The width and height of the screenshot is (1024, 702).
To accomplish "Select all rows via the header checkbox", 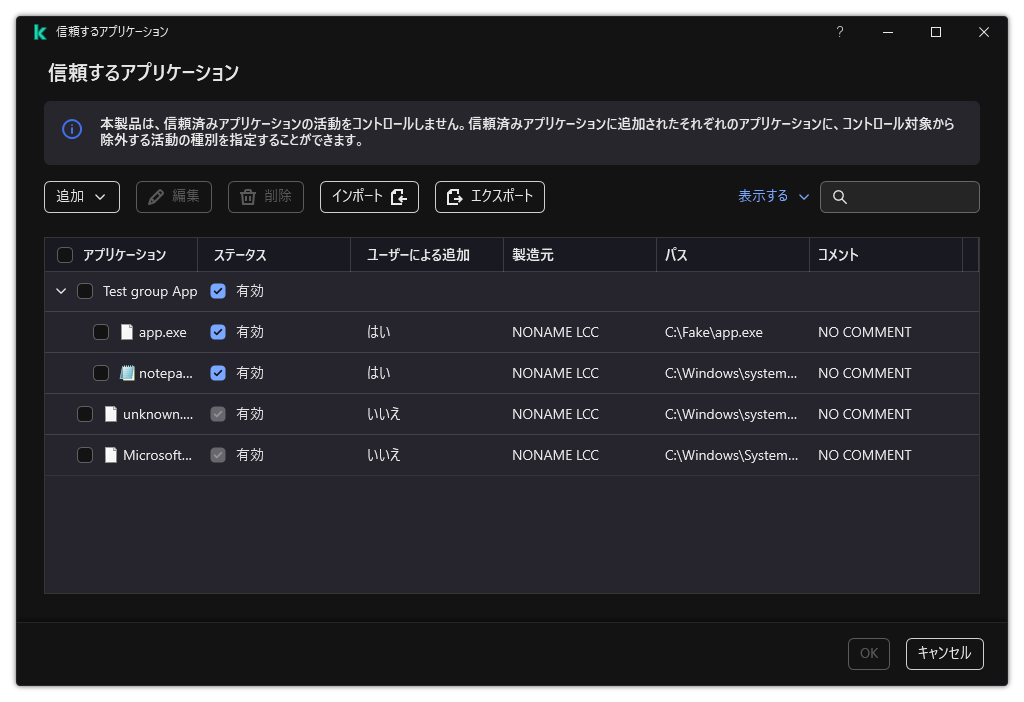I will pyautogui.click(x=64, y=254).
